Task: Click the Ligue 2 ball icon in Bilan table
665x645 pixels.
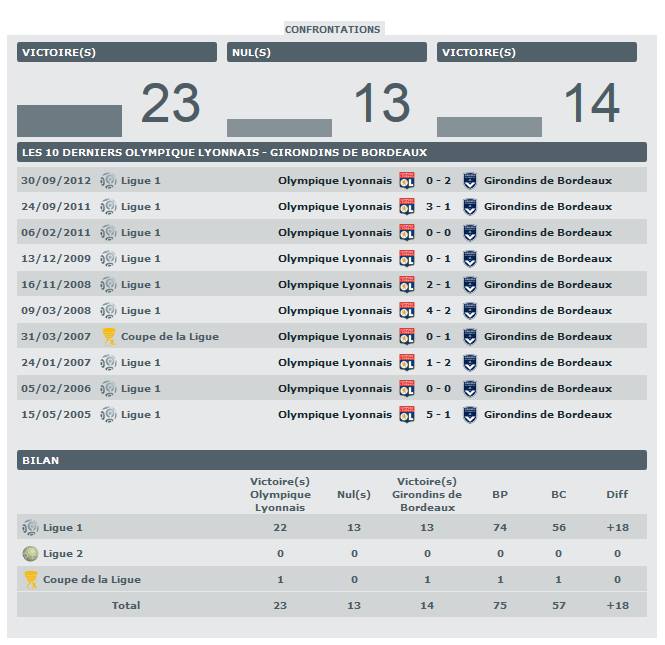Action: pos(30,553)
